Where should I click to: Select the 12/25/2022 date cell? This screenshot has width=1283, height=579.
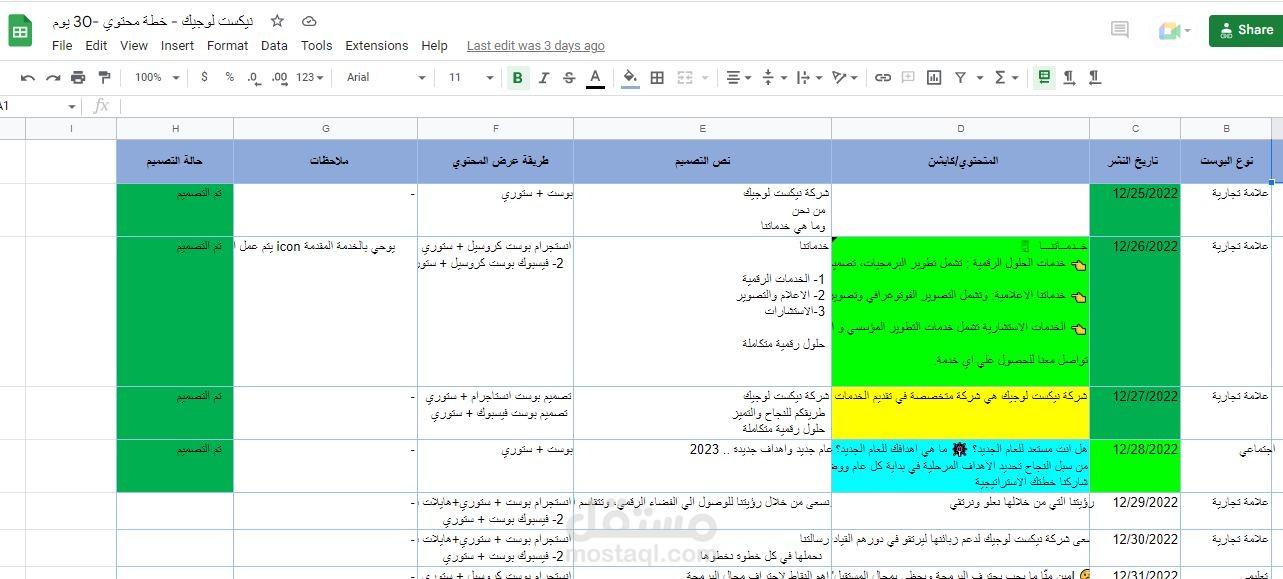pos(1135,210)
